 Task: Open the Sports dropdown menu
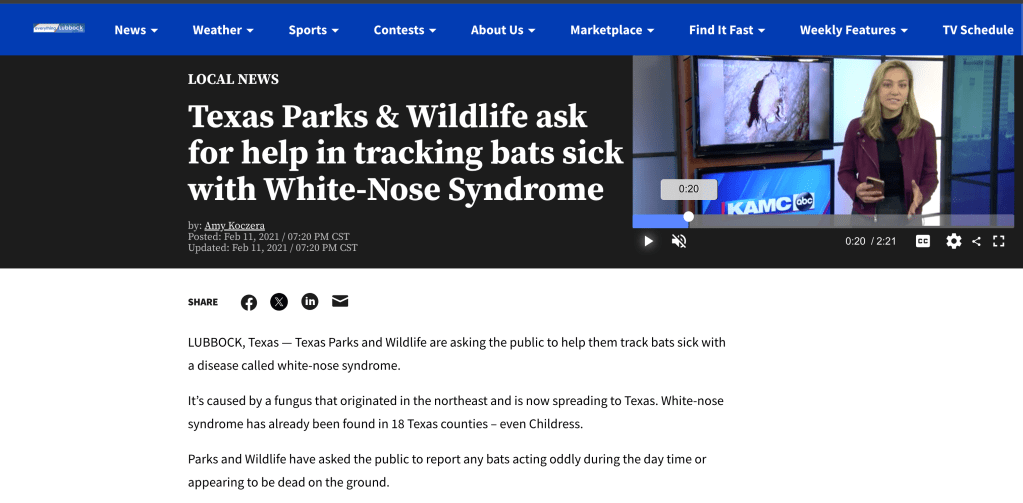coord(313,30)
